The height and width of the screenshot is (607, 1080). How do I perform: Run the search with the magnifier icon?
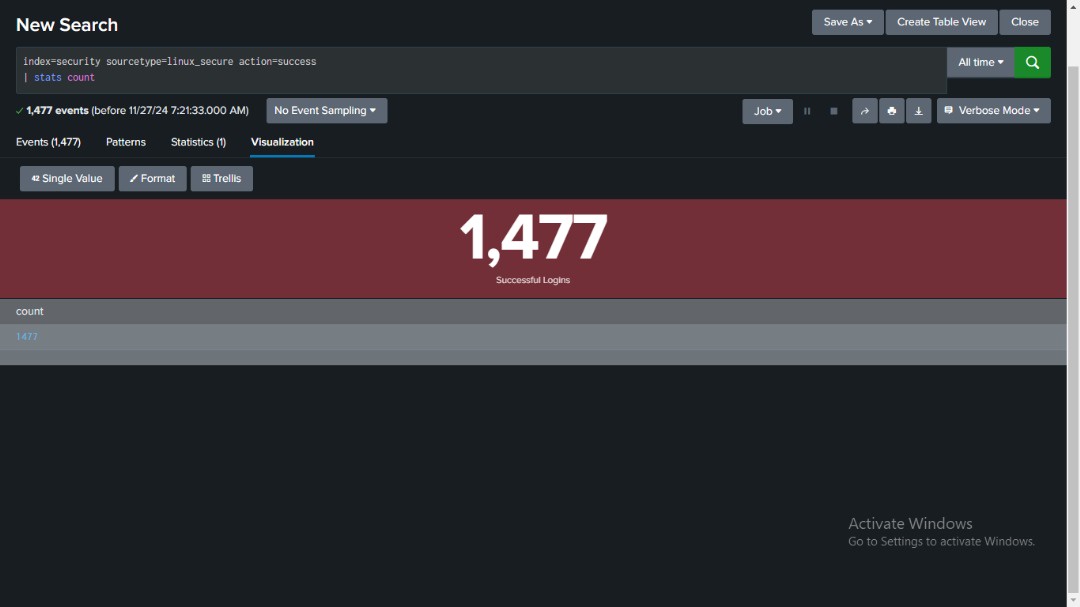pyautogui.click(x=1032, y=62)
